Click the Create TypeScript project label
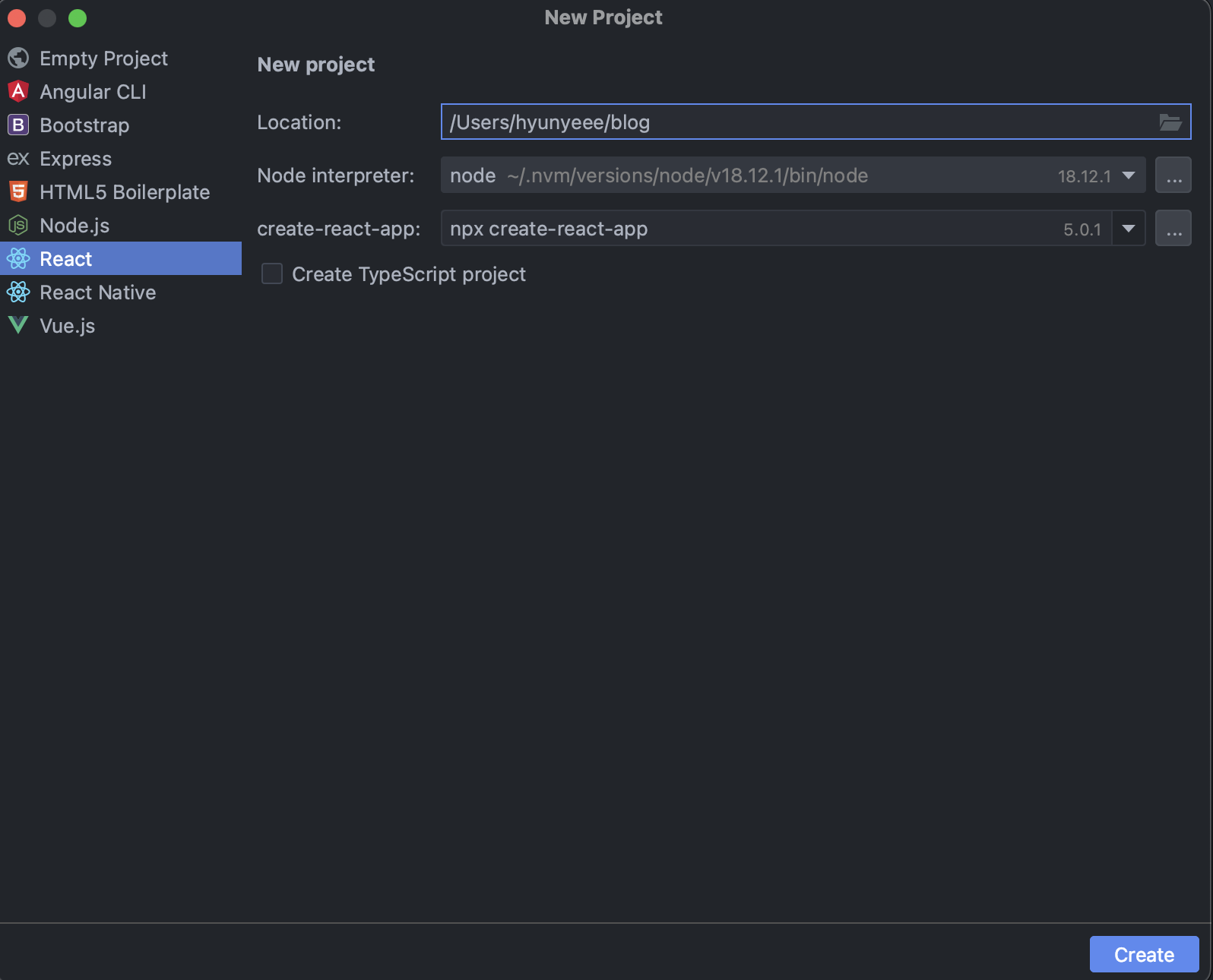The height and width of the screenshot is (980, 1213). [409, 274]
